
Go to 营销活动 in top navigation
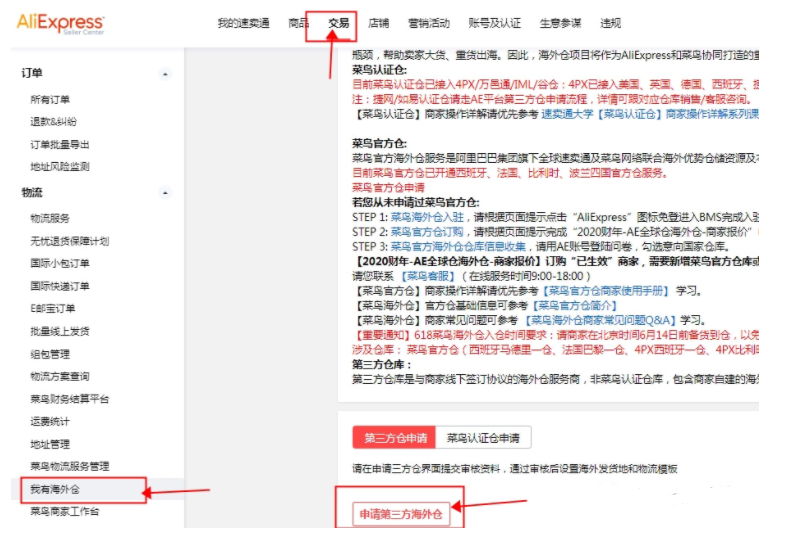click(x=428, y=23)
